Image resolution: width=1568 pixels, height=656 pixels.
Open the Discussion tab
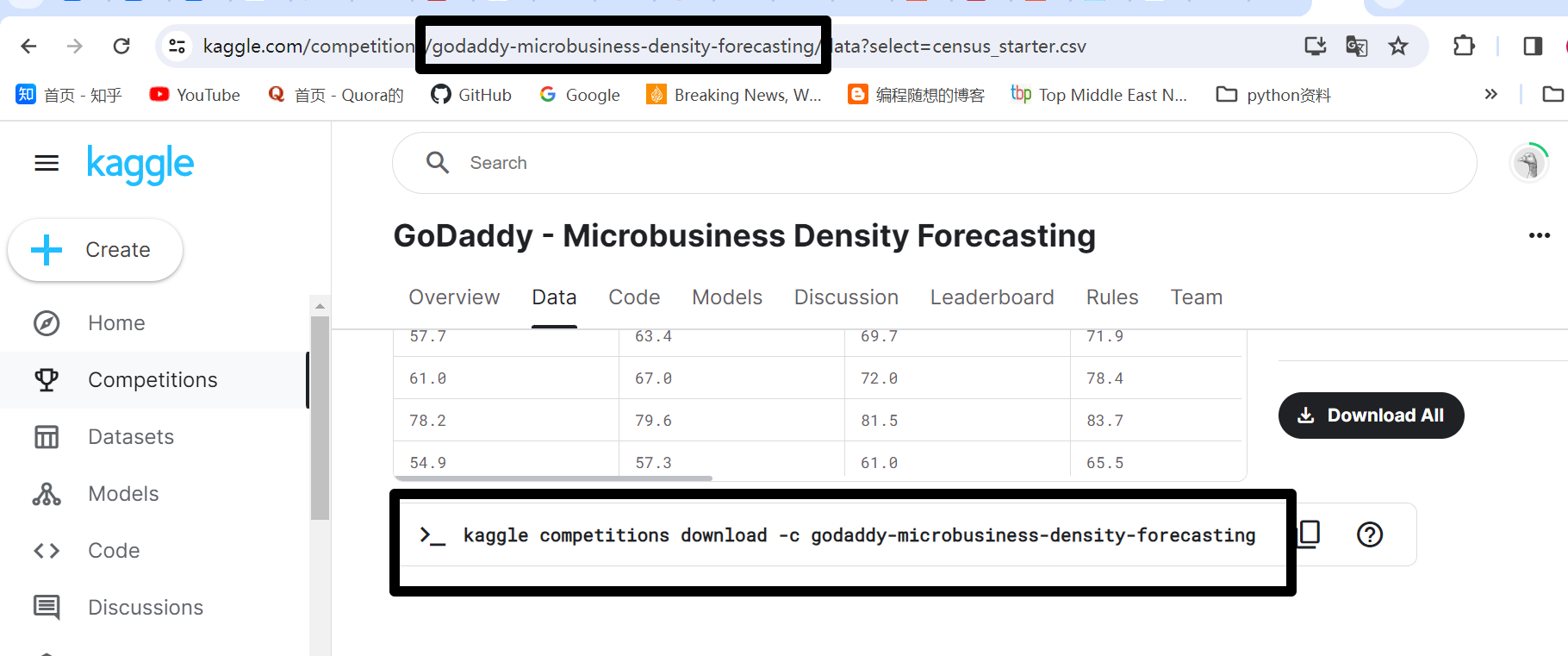coord(846,297)
